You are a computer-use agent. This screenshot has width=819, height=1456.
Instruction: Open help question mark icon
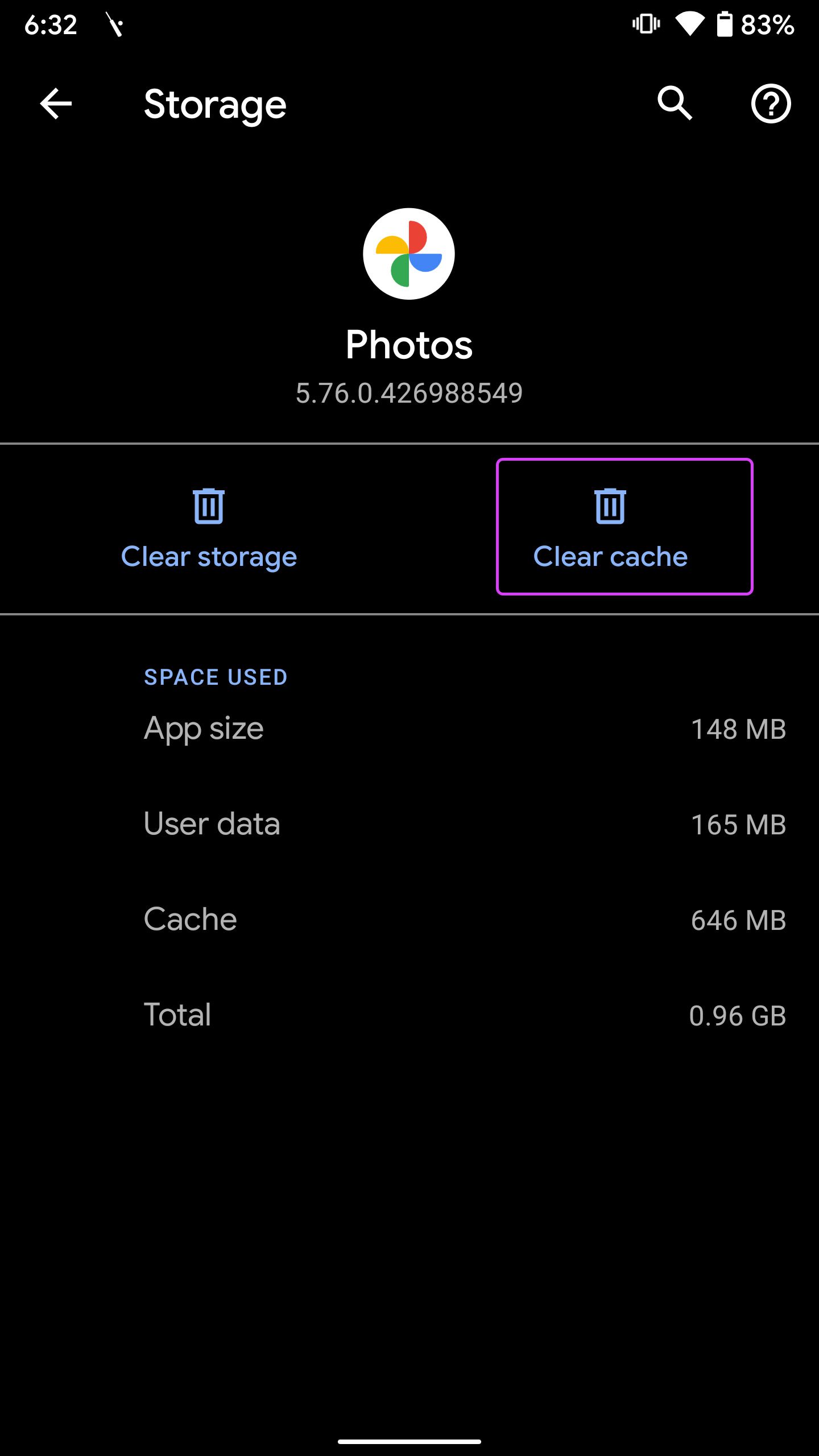pyautogui.click(x=771, y=104)
